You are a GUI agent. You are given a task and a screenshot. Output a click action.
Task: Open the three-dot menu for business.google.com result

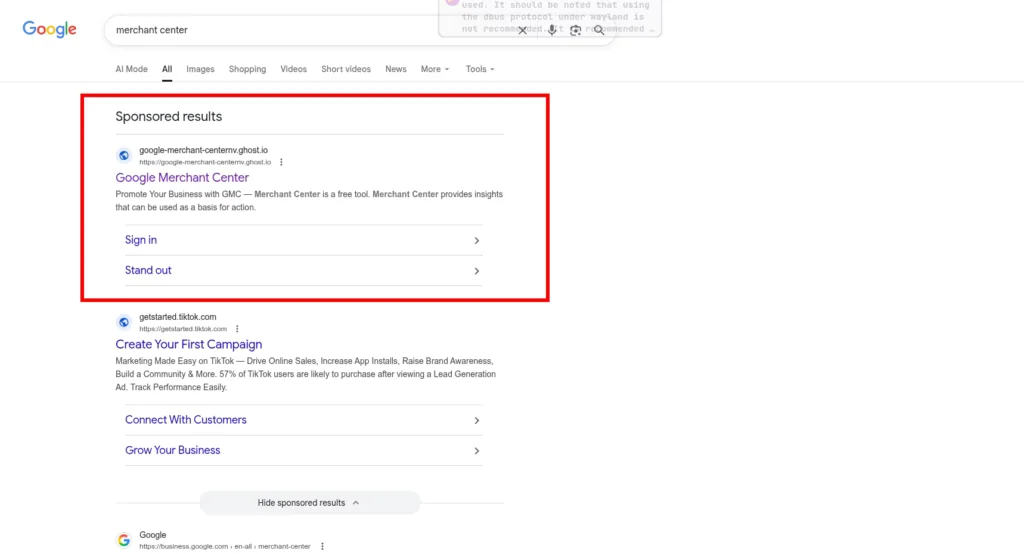[x=322, y=546]
